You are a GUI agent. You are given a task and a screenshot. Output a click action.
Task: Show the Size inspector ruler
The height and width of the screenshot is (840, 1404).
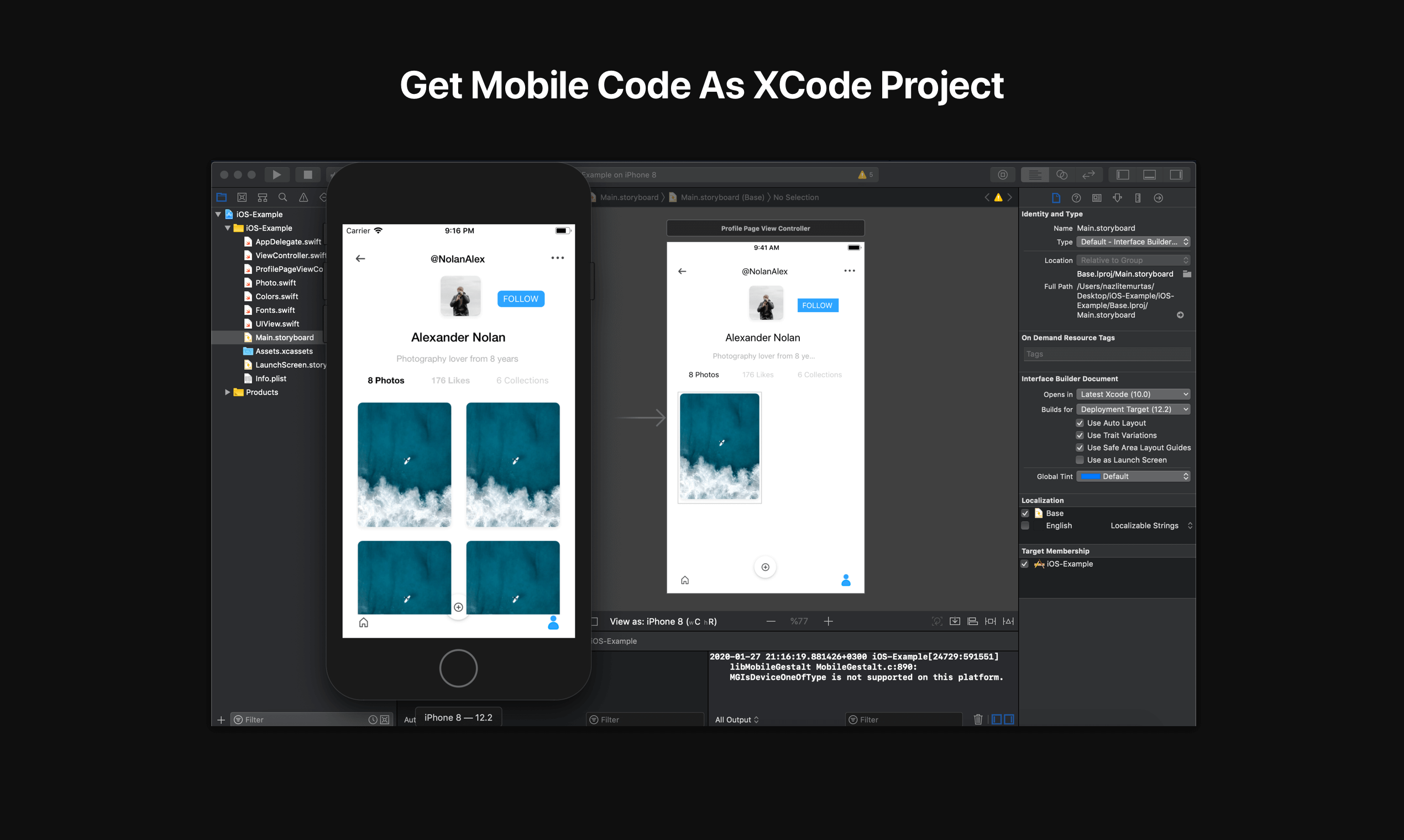[1138, 198]
